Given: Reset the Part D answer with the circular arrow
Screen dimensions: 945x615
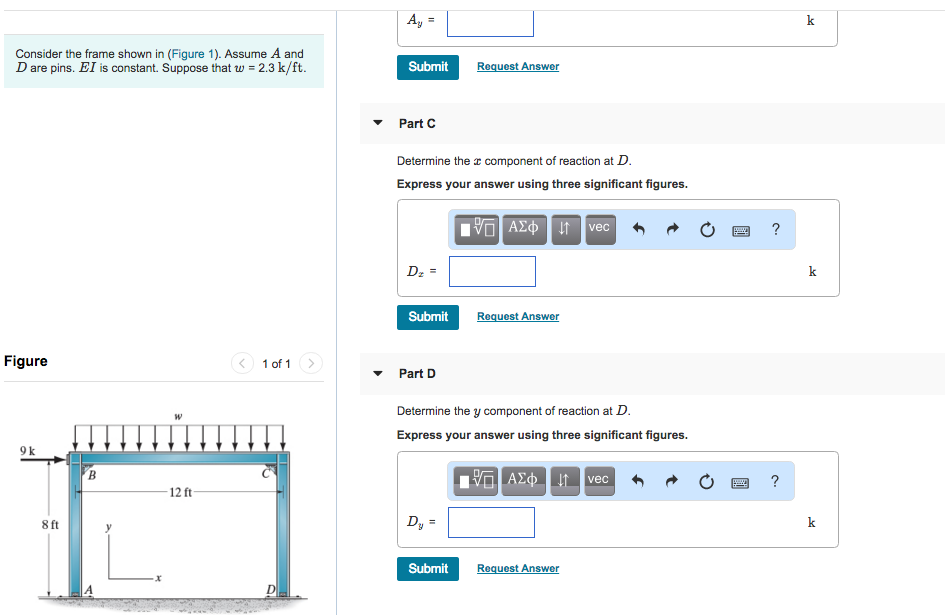Looking at the screenshot, I should [x=707, y=480].
